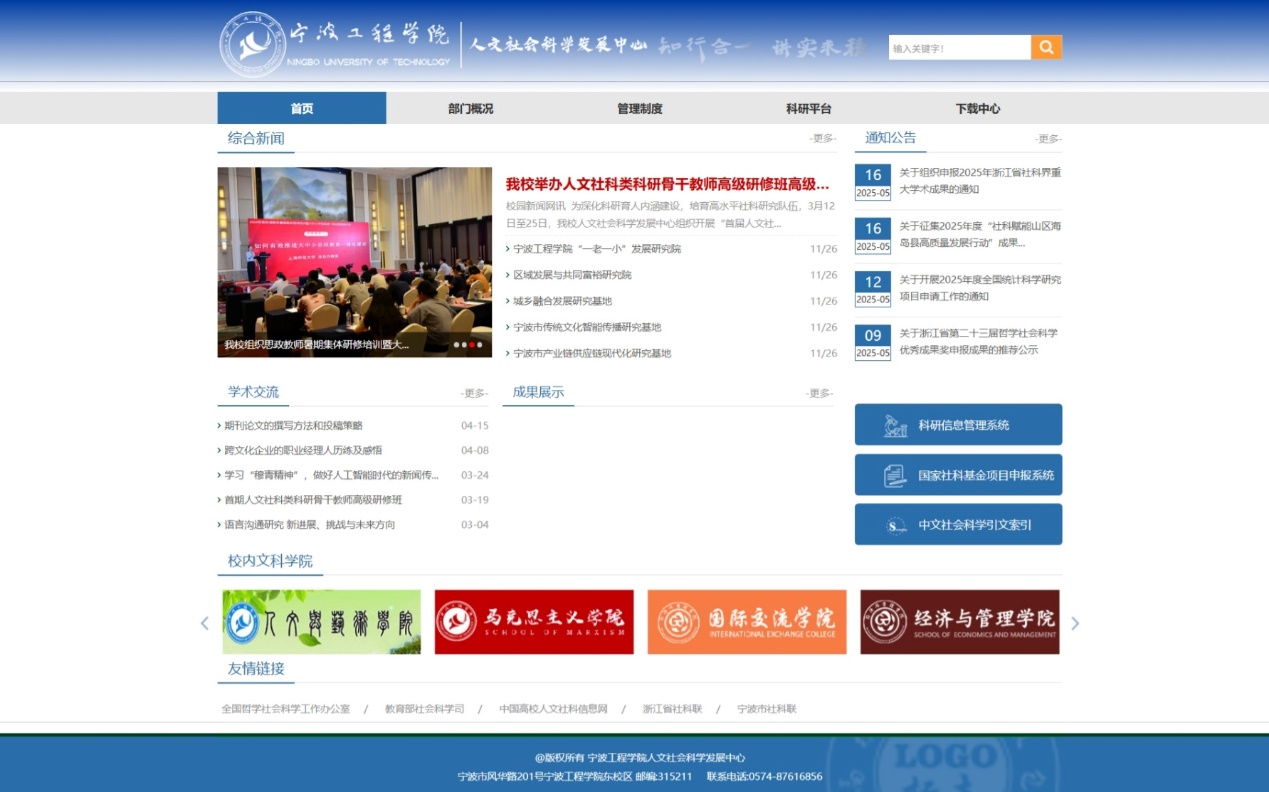Open the 国际交流学院 banner
The image size is (1269, 792).
[x=746, y=622]
